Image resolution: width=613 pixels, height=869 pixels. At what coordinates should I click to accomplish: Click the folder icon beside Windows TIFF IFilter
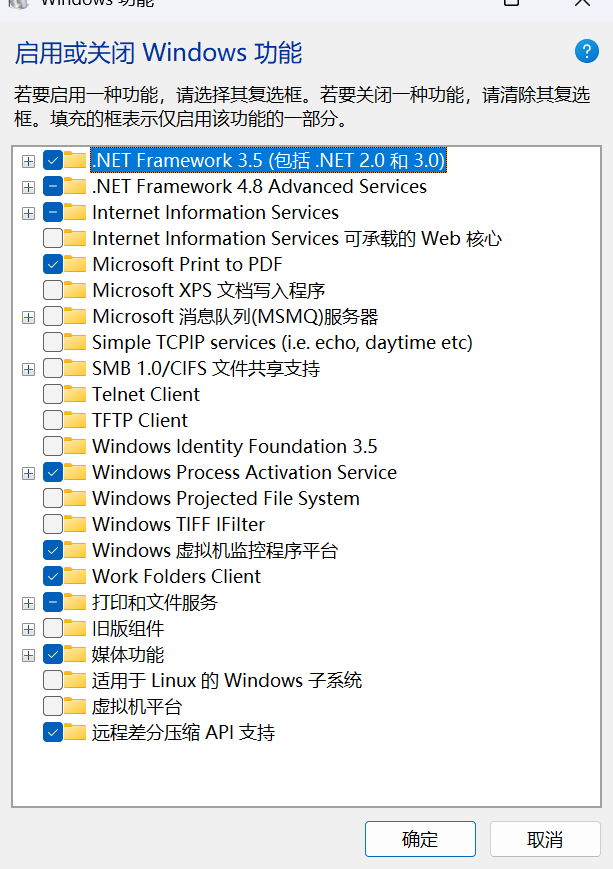coord(75,524)
